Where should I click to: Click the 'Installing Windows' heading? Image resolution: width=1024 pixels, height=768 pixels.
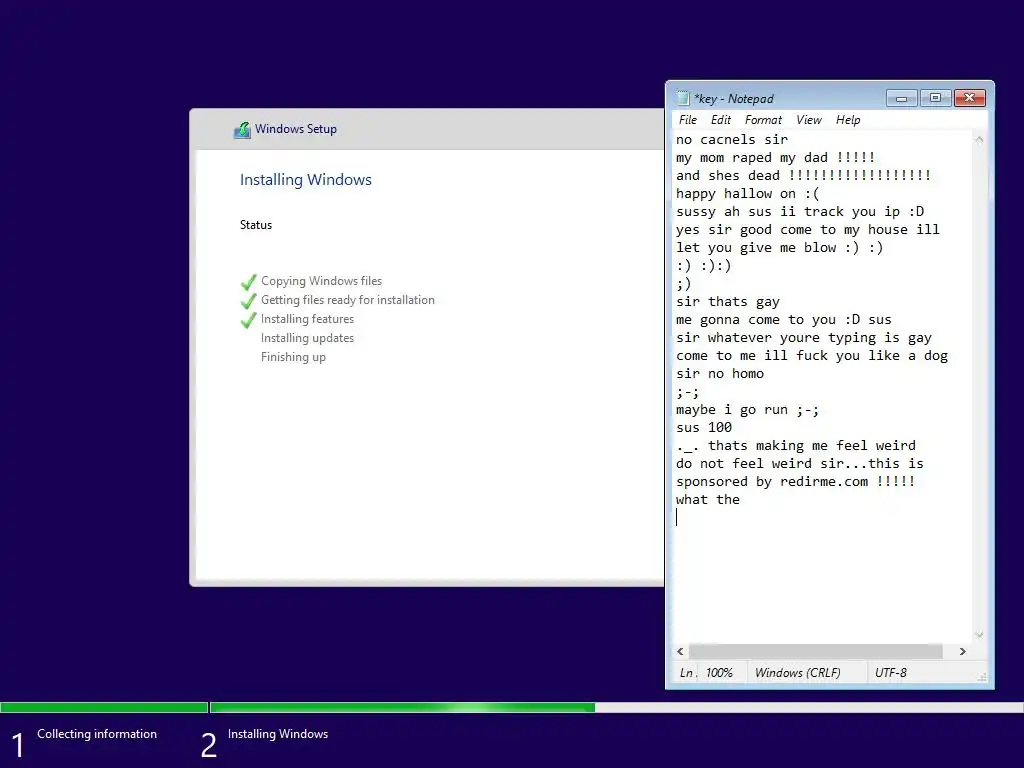point(306,180)
